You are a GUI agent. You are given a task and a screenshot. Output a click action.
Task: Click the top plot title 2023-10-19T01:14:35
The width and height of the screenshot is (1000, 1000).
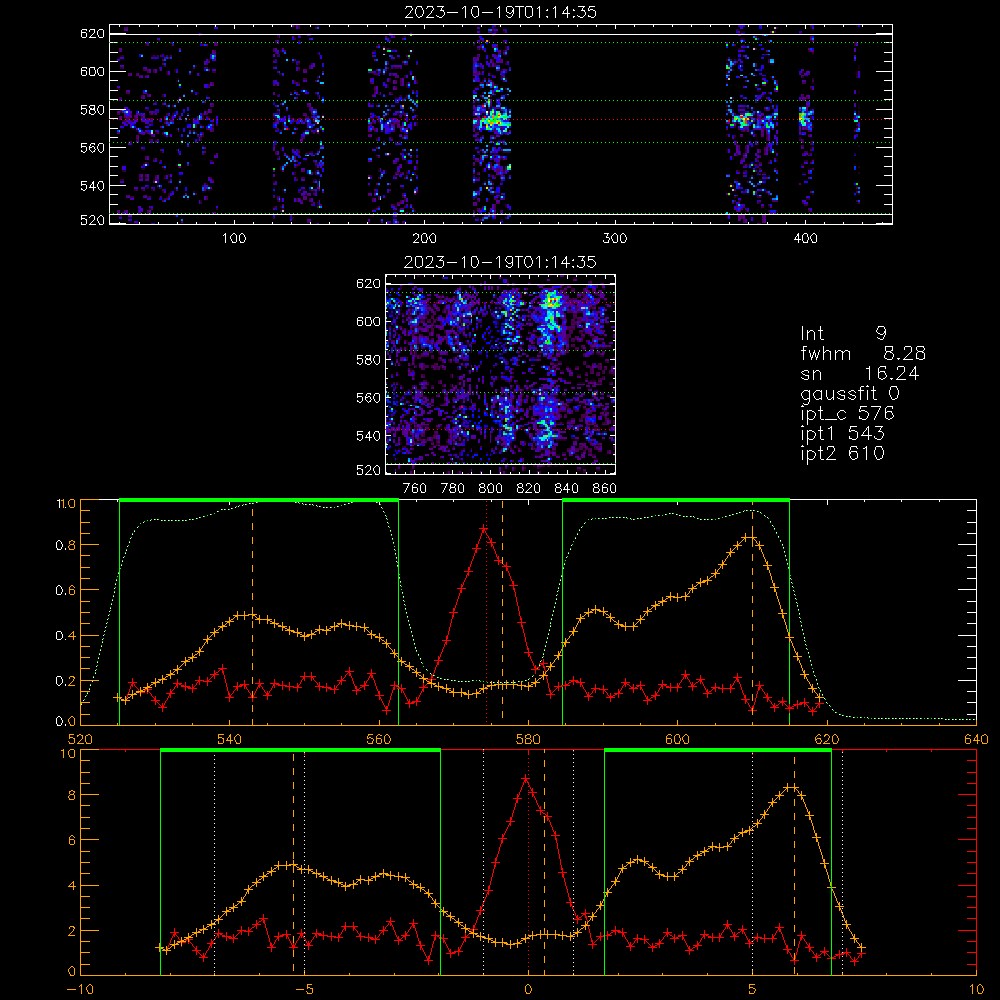(x=501, y=12)
